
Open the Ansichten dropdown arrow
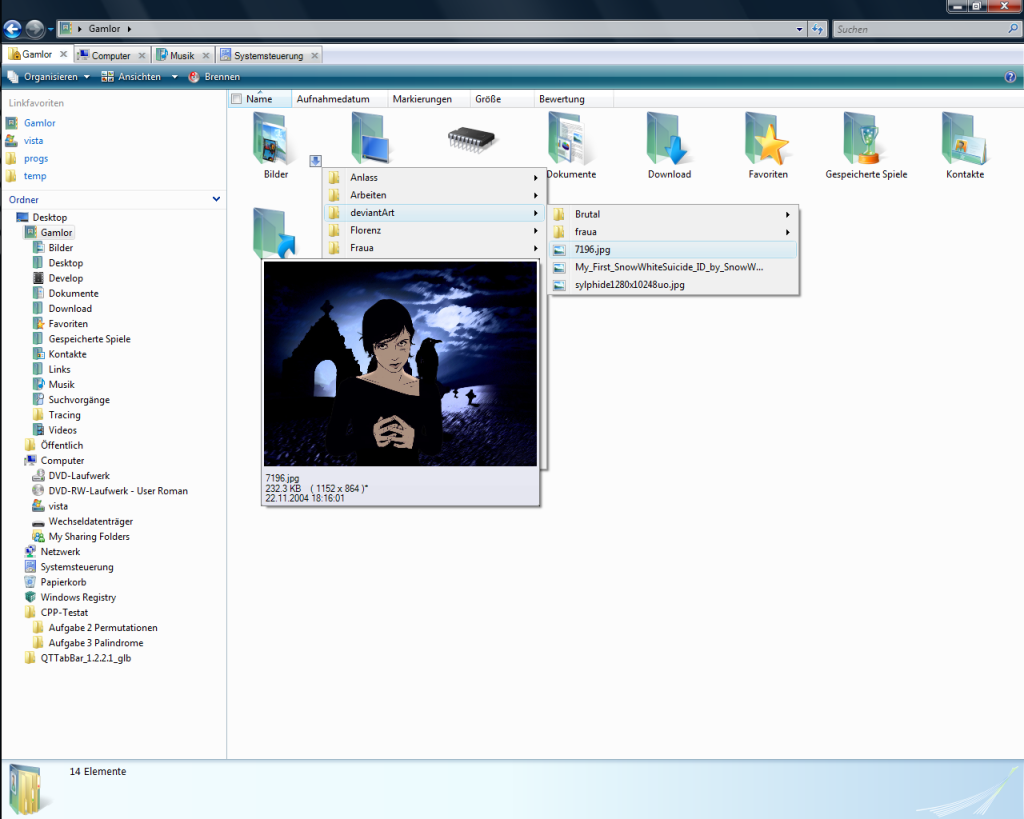tap(174, 77)
